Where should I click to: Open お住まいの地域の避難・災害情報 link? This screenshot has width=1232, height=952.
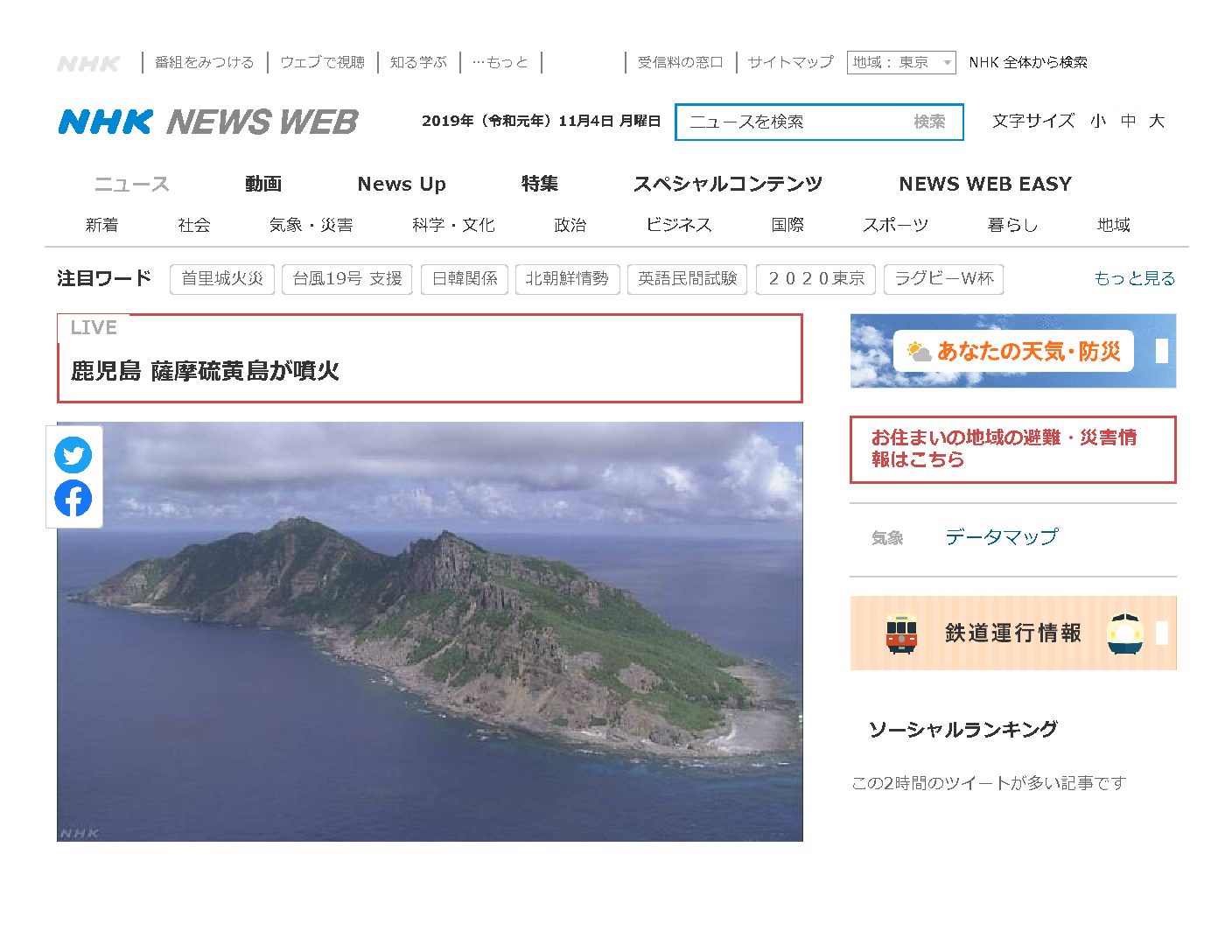point(1013,449)
